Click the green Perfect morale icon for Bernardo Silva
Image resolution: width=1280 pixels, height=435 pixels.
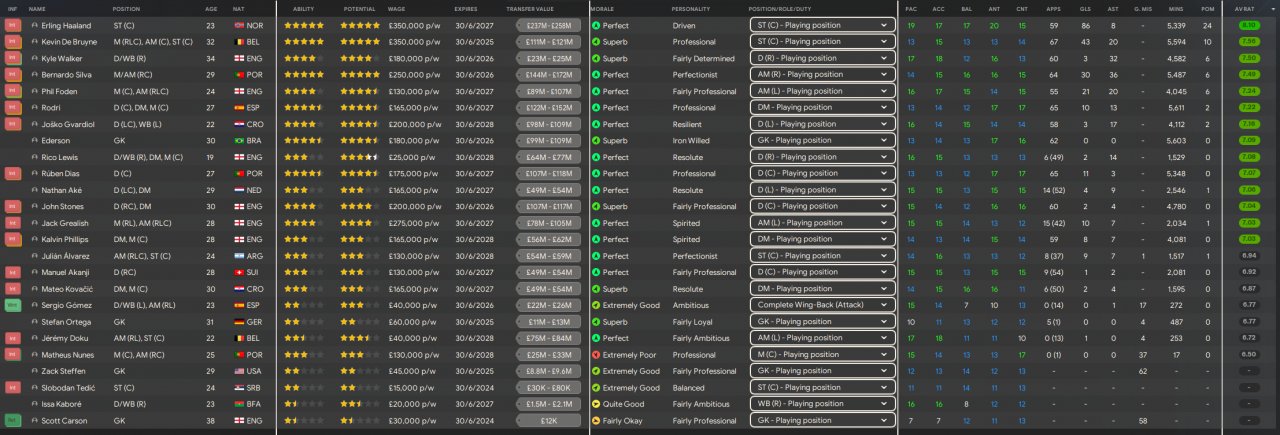(x=596, y=75)
